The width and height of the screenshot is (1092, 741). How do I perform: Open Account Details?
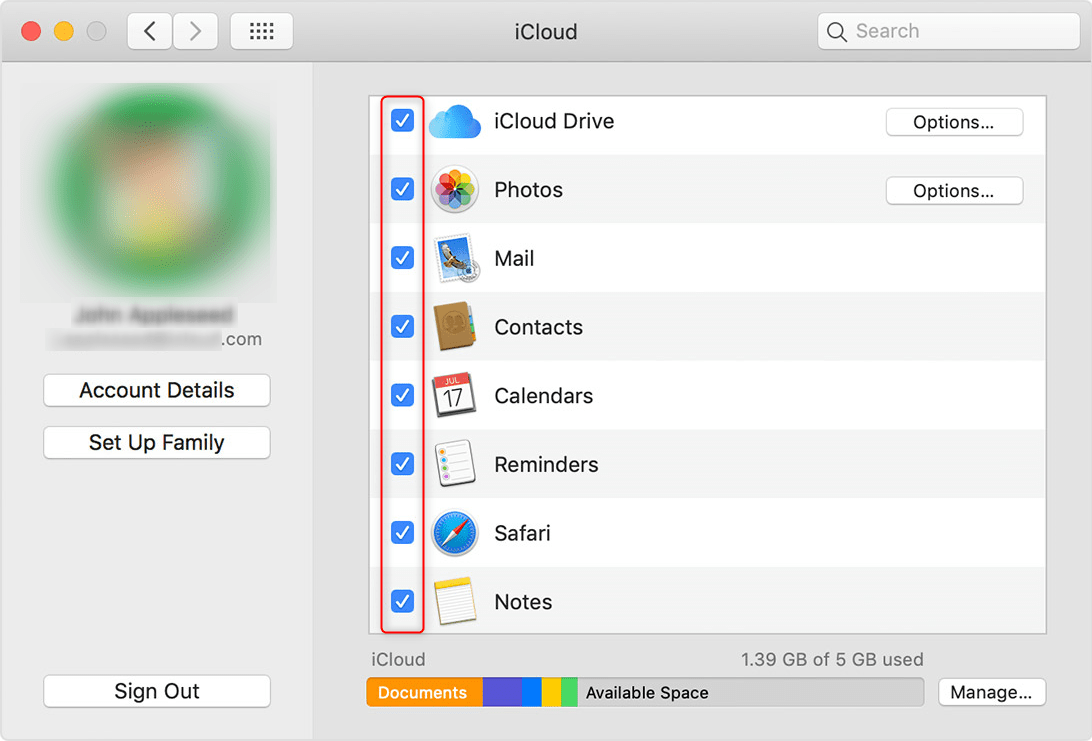pyautogui.click(x=157, y=390)
